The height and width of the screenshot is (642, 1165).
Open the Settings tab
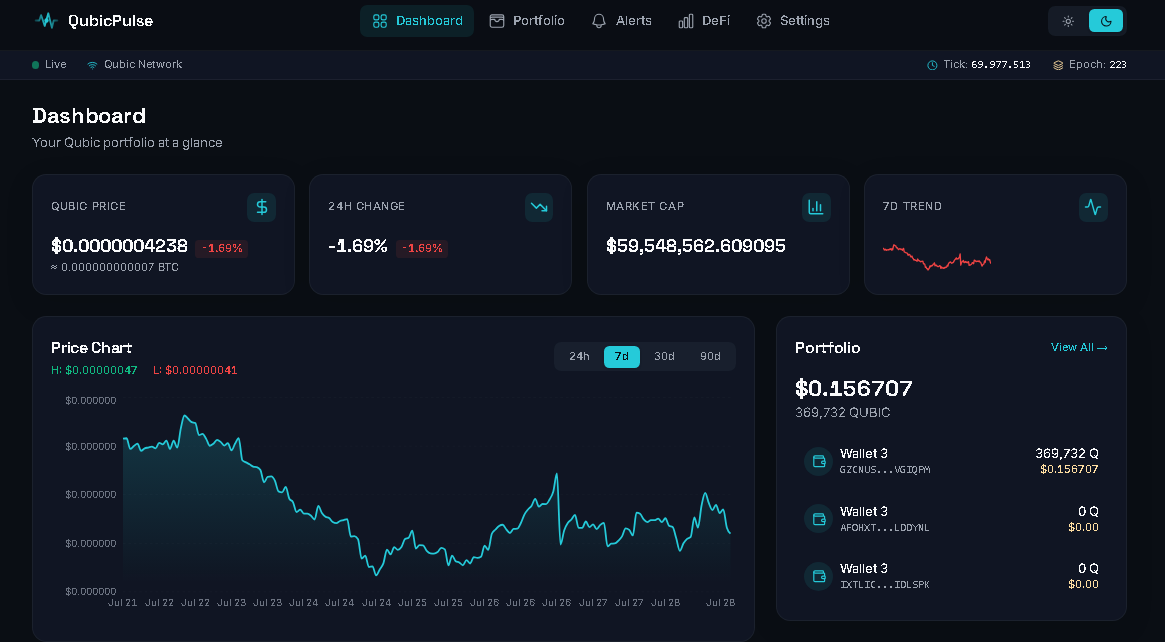[793, 21]
